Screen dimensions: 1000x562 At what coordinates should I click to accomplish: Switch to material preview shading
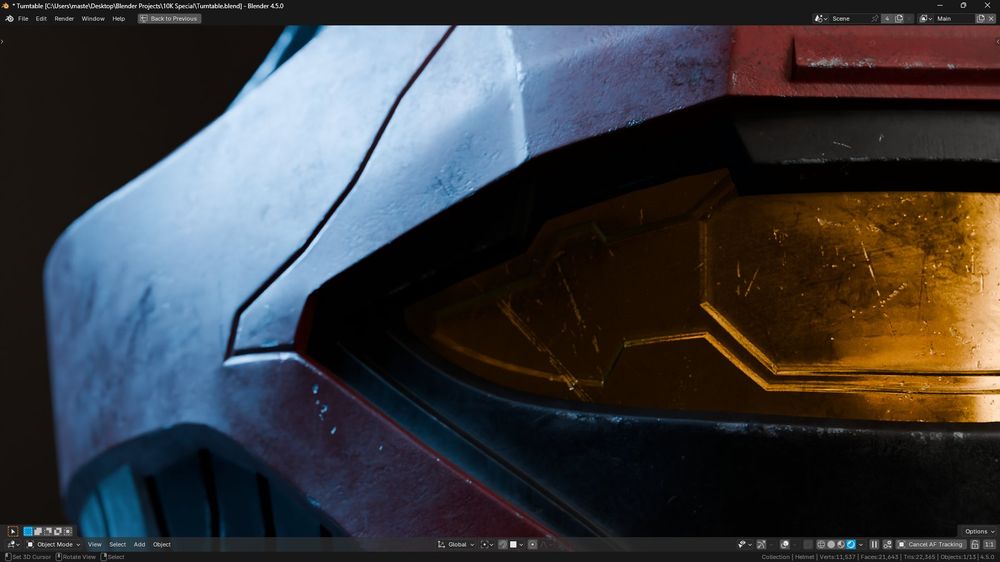pyautogui.click(x=841, y=545)
